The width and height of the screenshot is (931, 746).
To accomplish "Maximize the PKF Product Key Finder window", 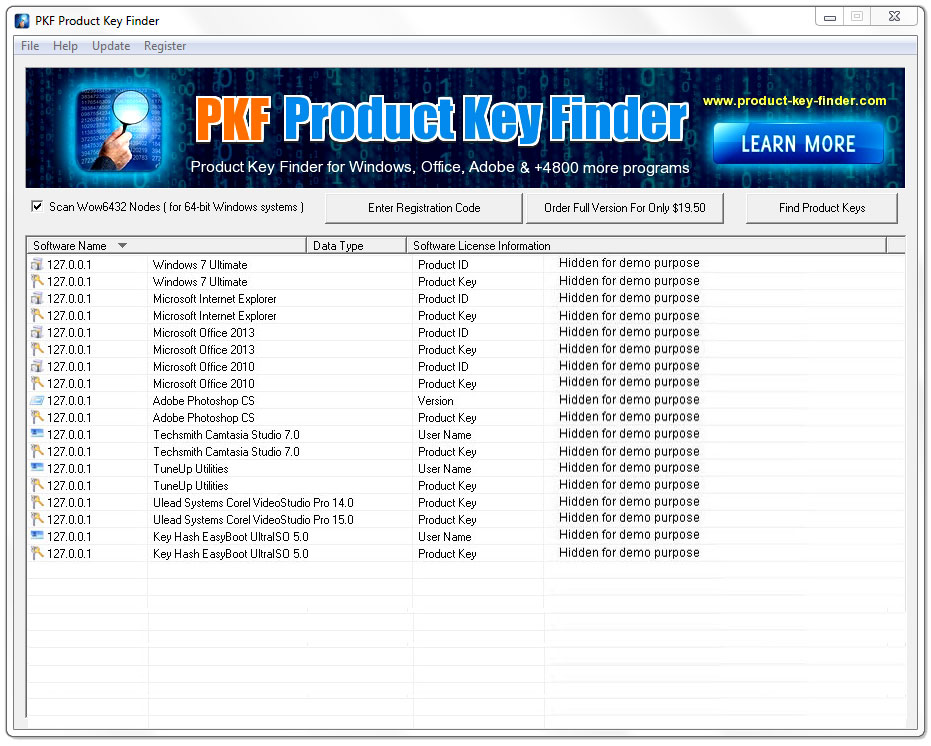I will 857,17.
